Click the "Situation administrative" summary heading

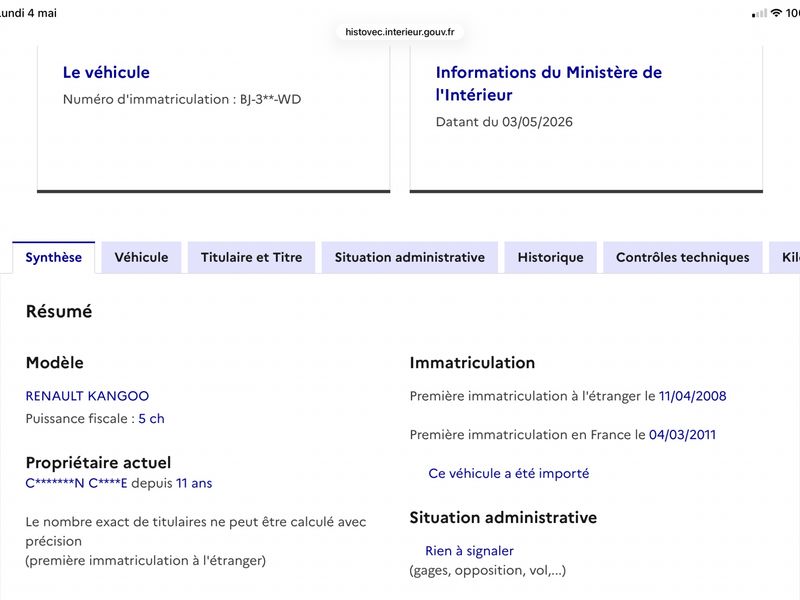(503, 518)
